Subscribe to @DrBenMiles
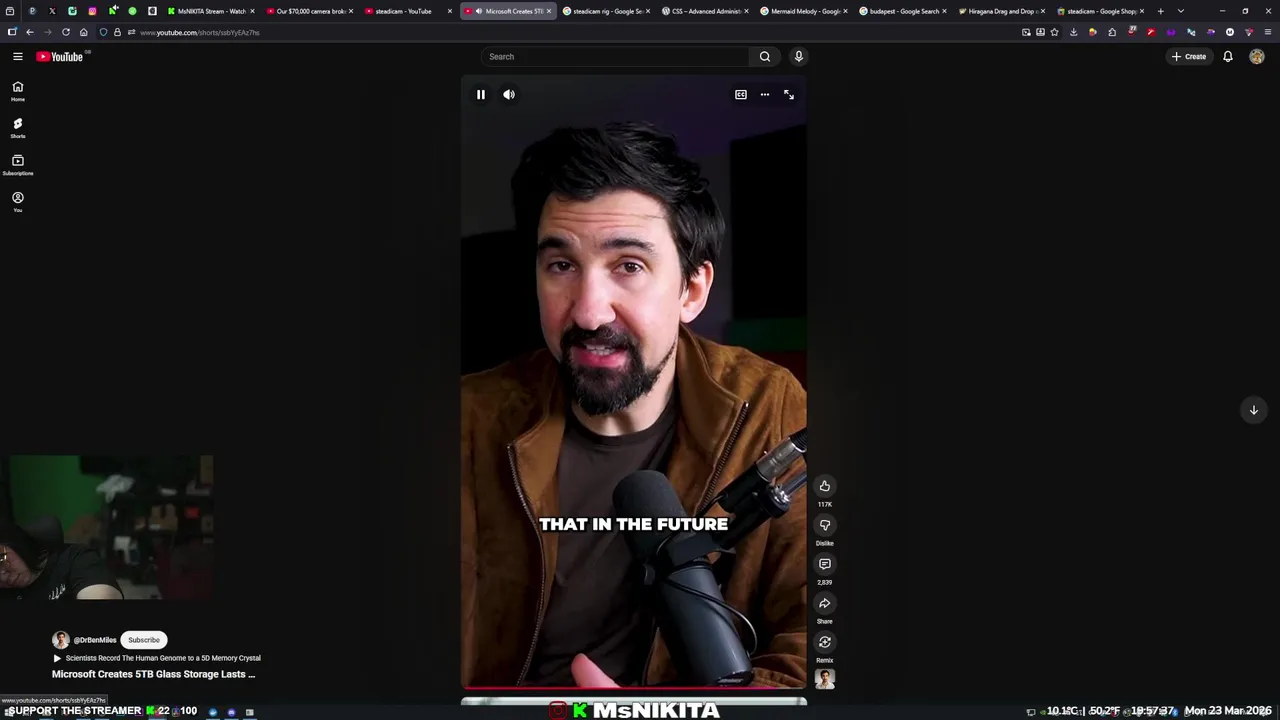Viewport: 1280px width, 720px height. [x=143, y=640]
